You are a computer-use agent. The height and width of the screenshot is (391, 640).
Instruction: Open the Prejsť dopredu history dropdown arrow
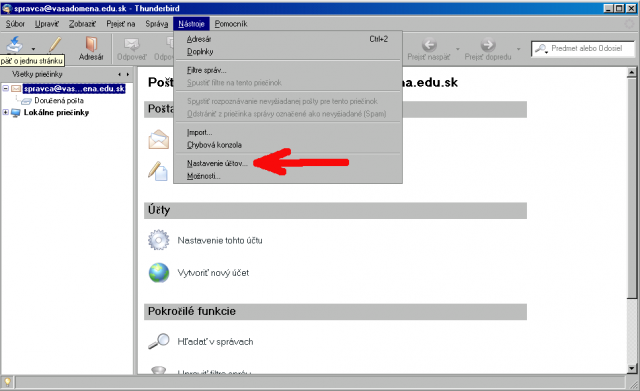pyautogui.click(x=518, y=49)
